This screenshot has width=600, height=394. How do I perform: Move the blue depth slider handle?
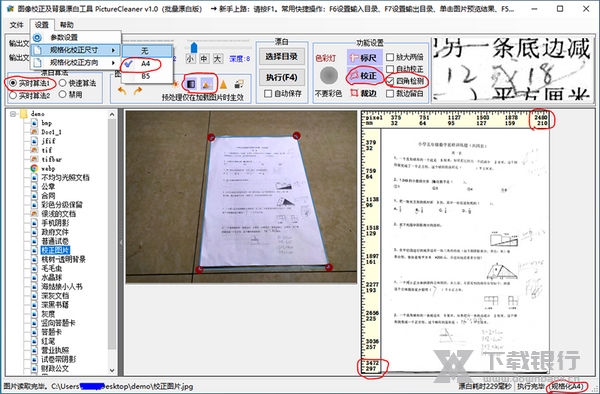[194, 47]
